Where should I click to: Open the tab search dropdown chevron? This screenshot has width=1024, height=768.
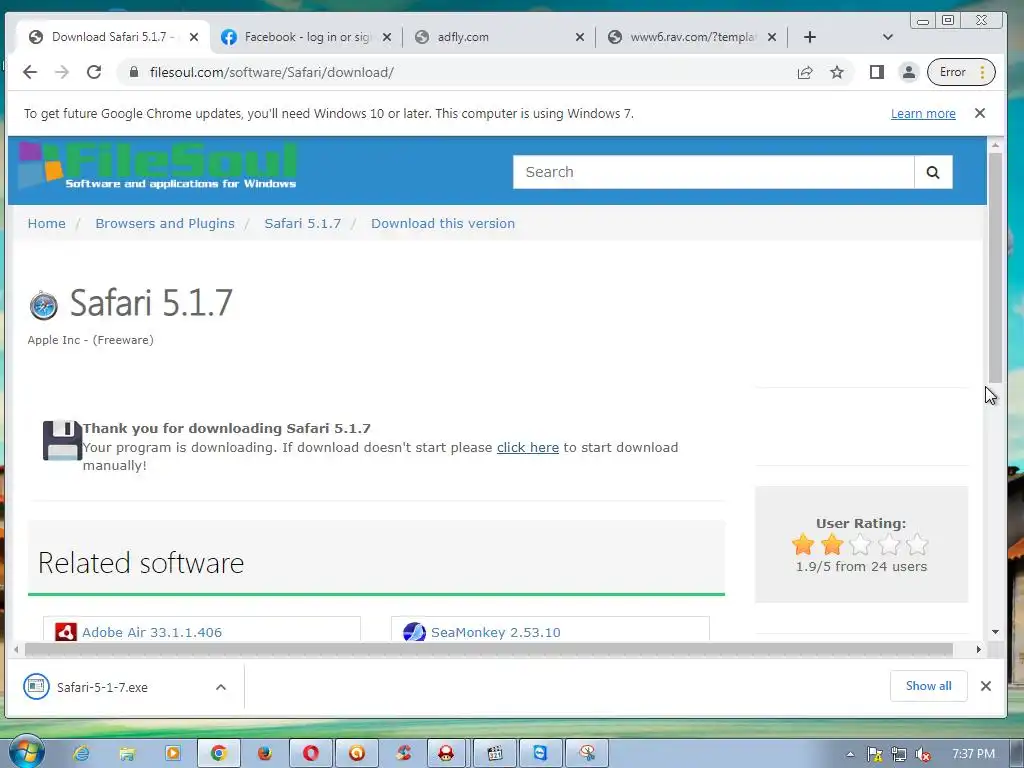(x=888, y=37)
